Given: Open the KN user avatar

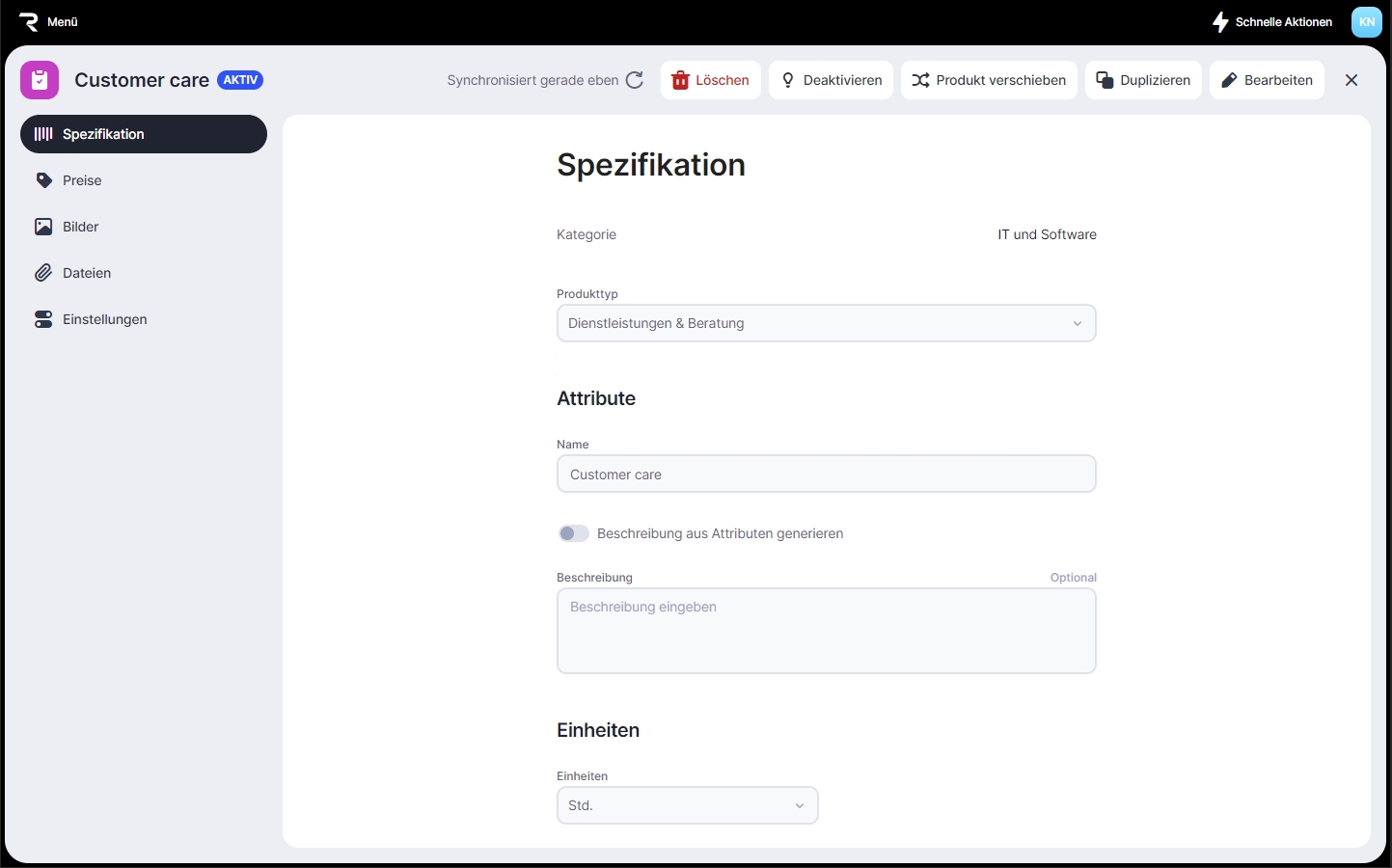Looking at the screenshot, I should (1366, 21).
